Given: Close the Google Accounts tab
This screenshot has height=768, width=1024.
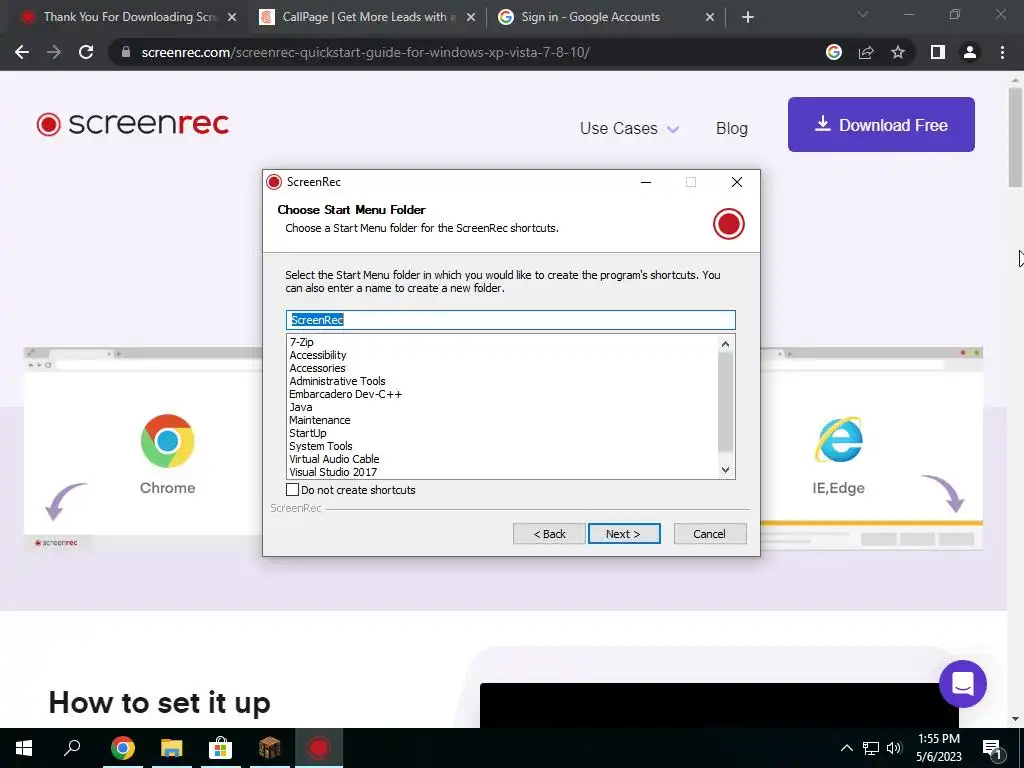Looking at the screenshot, I should pyautogui.click(x=710, y=18).
